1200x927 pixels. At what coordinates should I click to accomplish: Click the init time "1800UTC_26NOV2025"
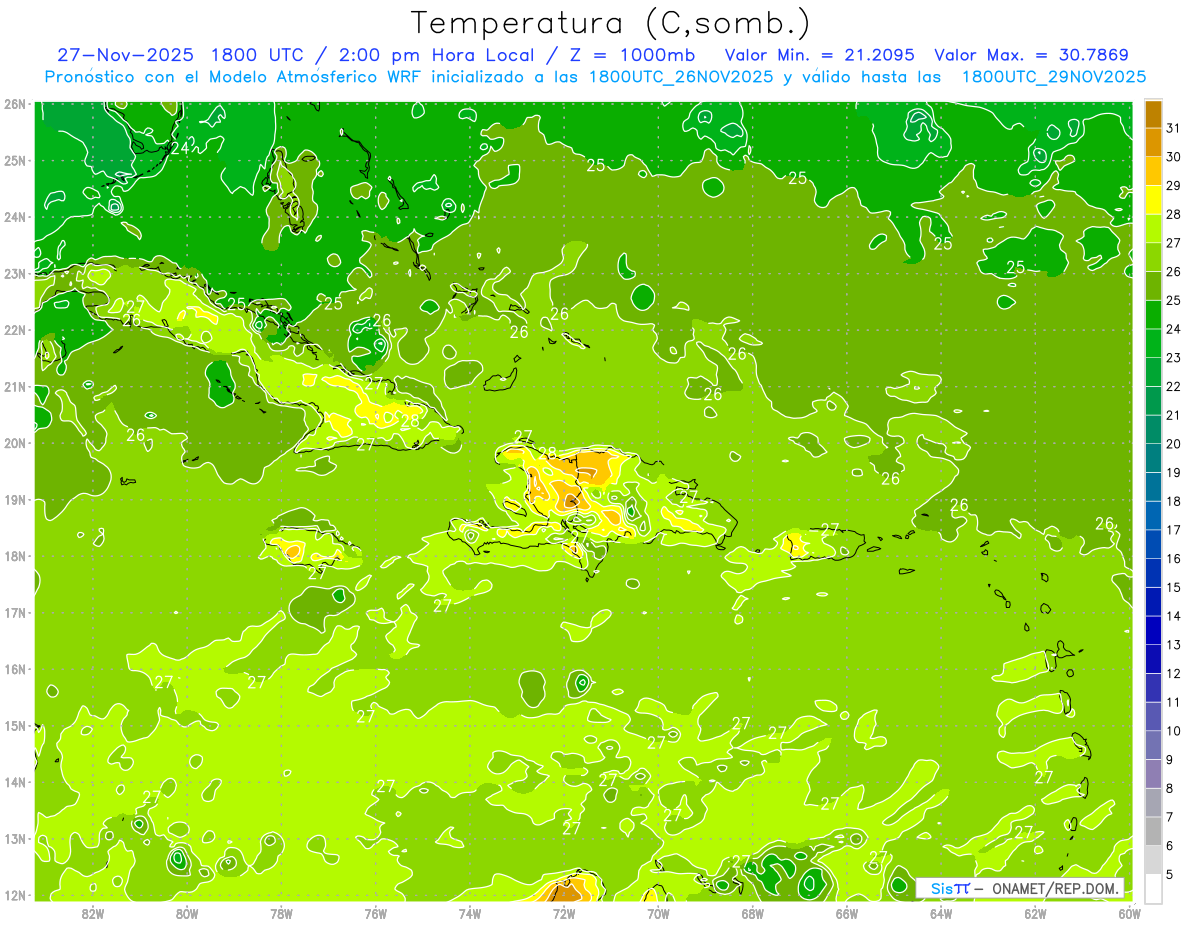tap(680, 77)
